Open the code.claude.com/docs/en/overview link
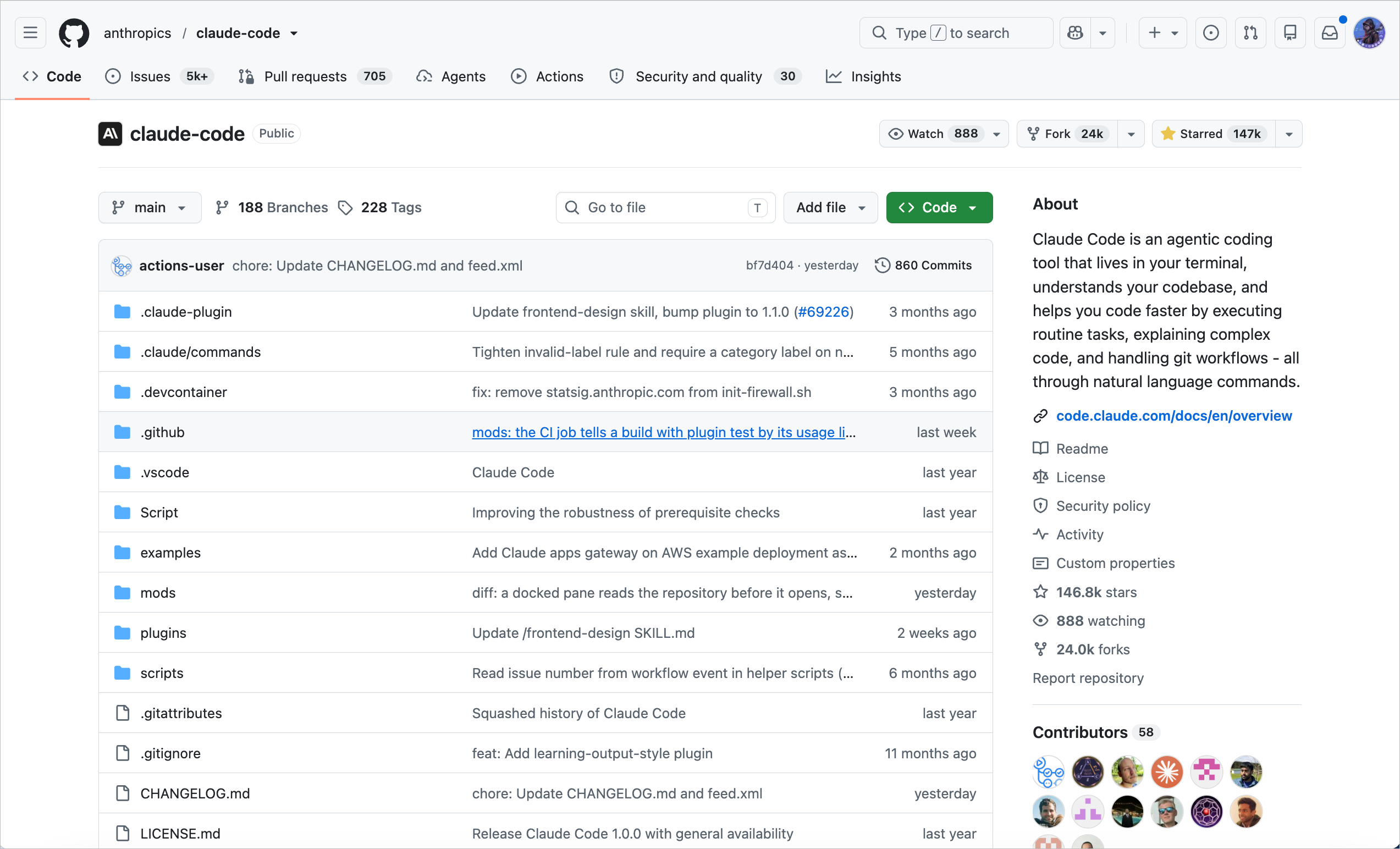1400x849 pixels. tap(1174, 416)
